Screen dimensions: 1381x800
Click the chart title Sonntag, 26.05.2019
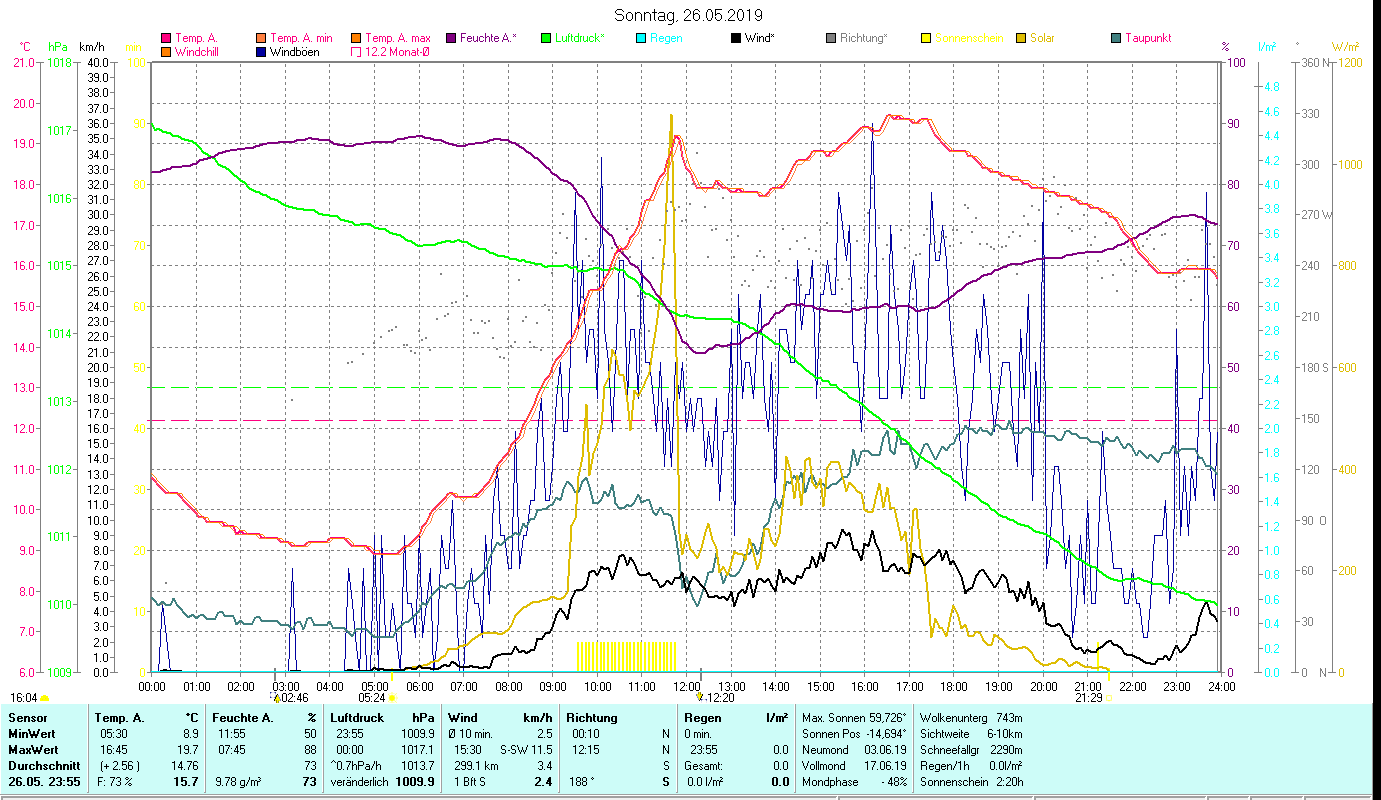(688, 15)
